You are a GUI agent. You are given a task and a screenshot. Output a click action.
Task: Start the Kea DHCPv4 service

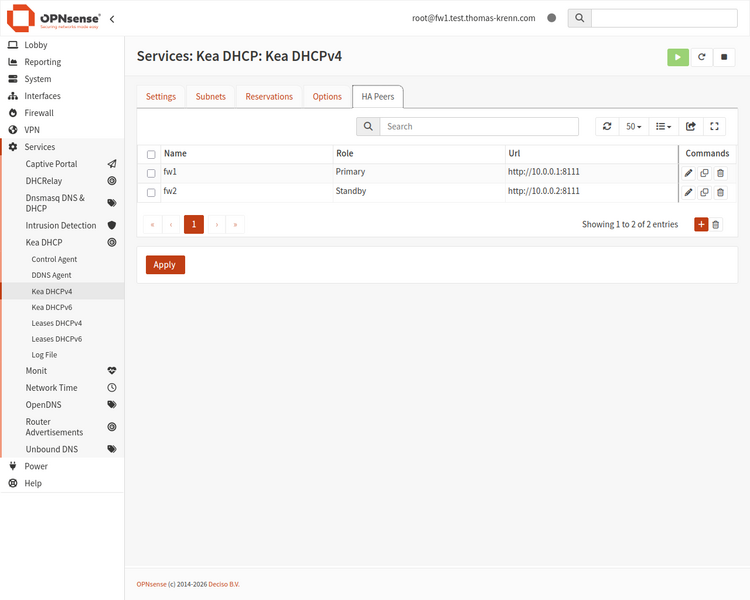678,57
